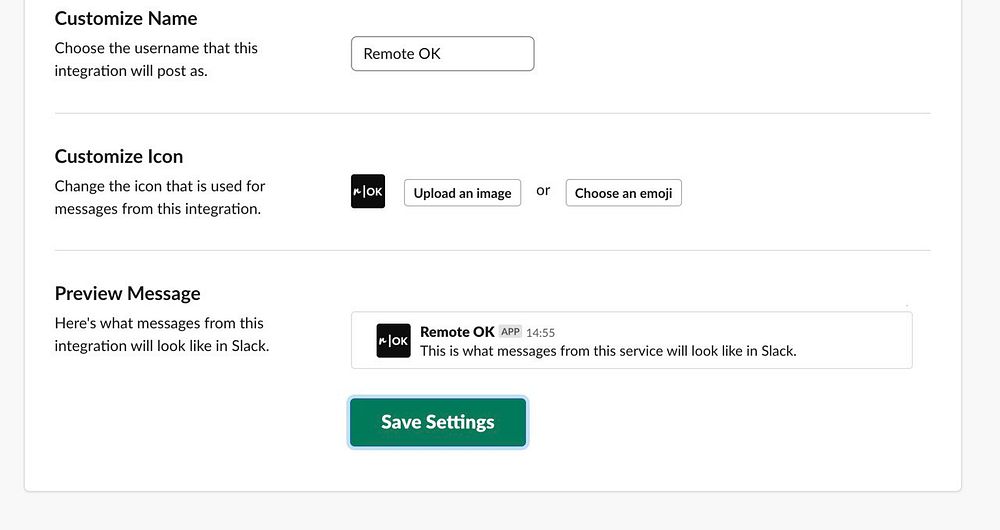Click the description text under Preview Message

pyautogui.click(x=161, y=335)
